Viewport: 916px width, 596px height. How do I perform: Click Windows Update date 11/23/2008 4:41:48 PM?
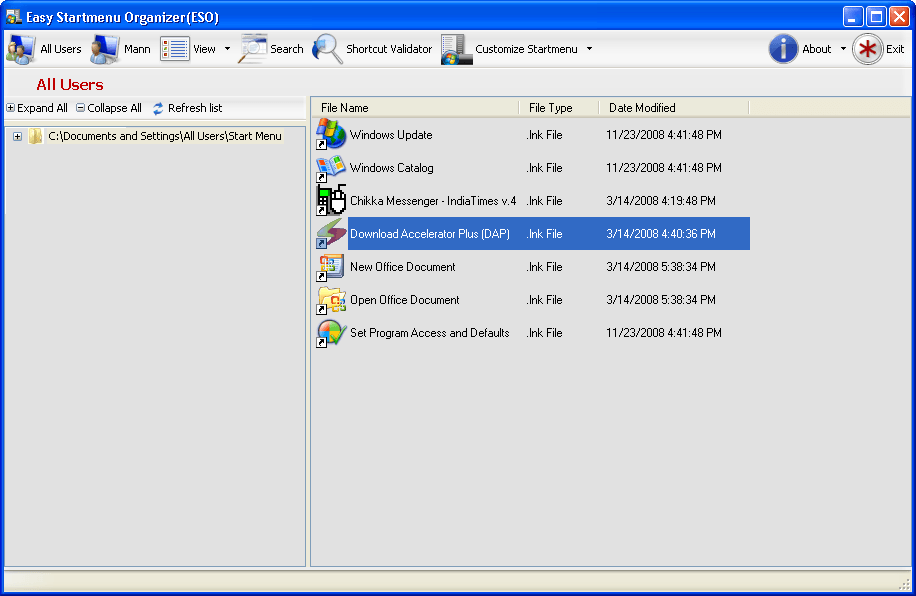coord(664,135)
